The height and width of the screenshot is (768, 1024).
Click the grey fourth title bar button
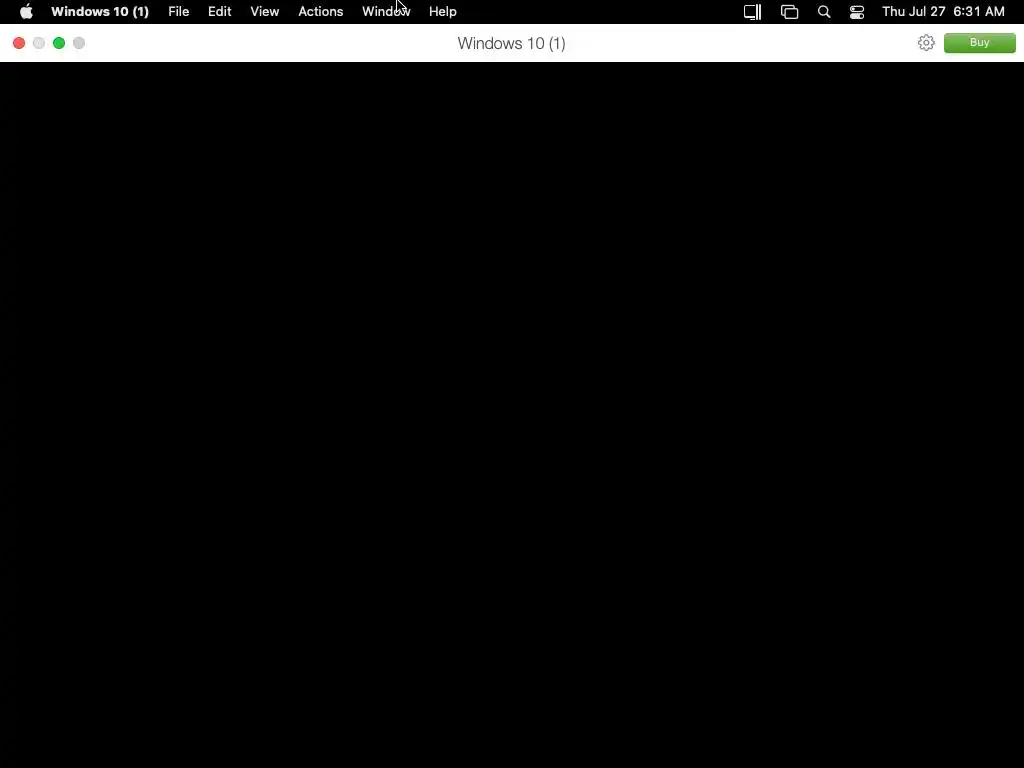pyautogui.click(x=79, y=43)
